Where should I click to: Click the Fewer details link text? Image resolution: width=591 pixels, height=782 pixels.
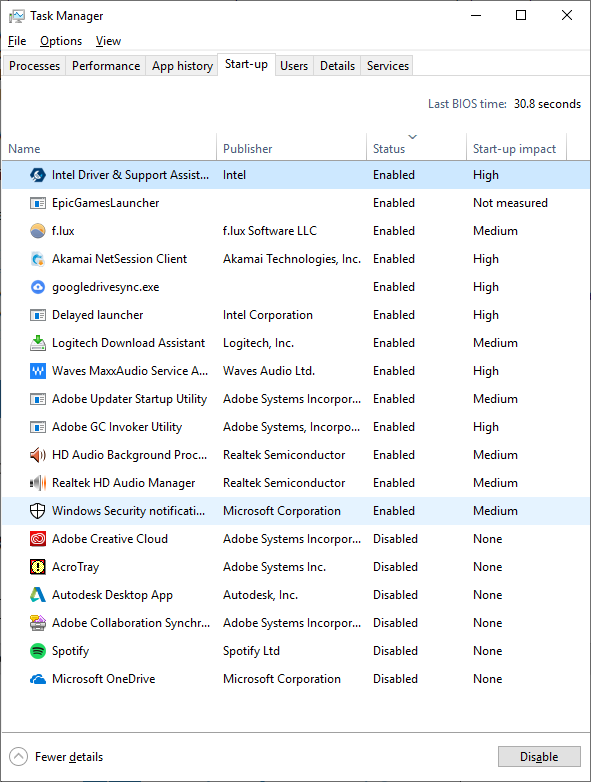pyautogui.click(x=69, y=757)
